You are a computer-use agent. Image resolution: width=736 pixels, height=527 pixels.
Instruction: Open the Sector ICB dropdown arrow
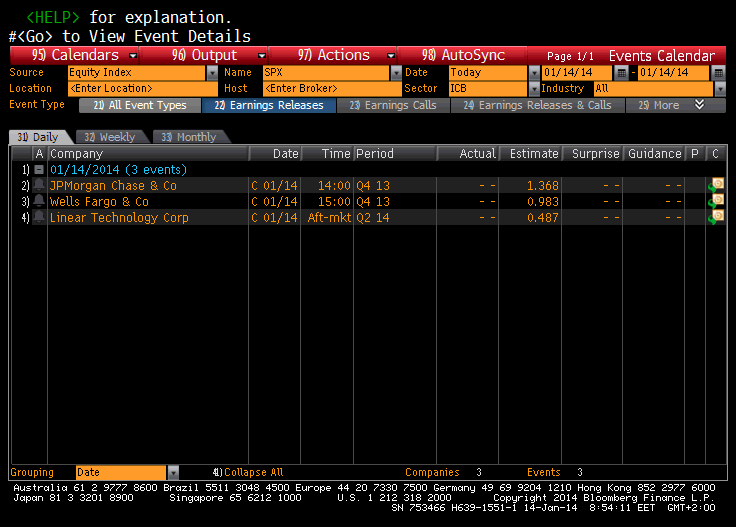coord(534,88)
